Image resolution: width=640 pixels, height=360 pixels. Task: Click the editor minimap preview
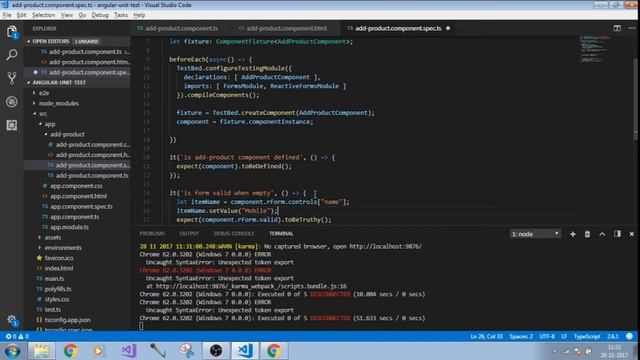coord(595,49)
